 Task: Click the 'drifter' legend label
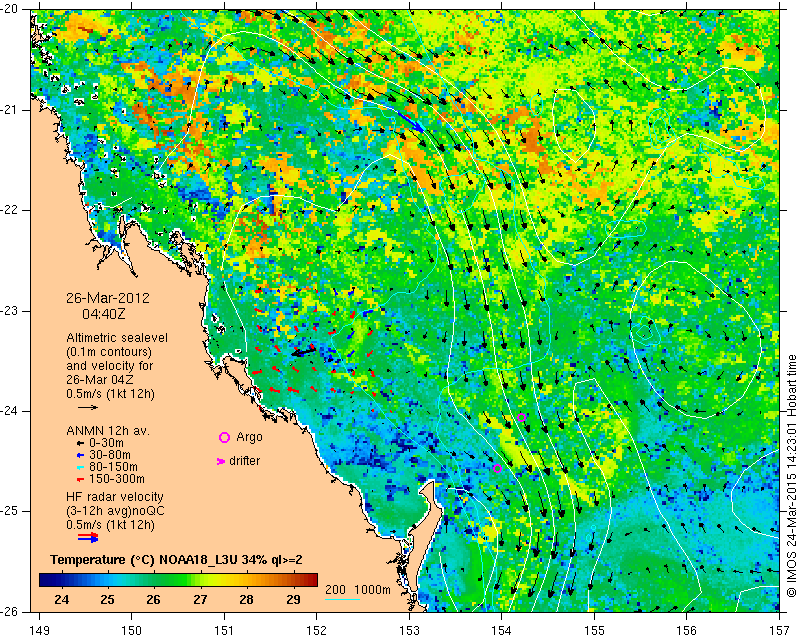click(244, 461)
